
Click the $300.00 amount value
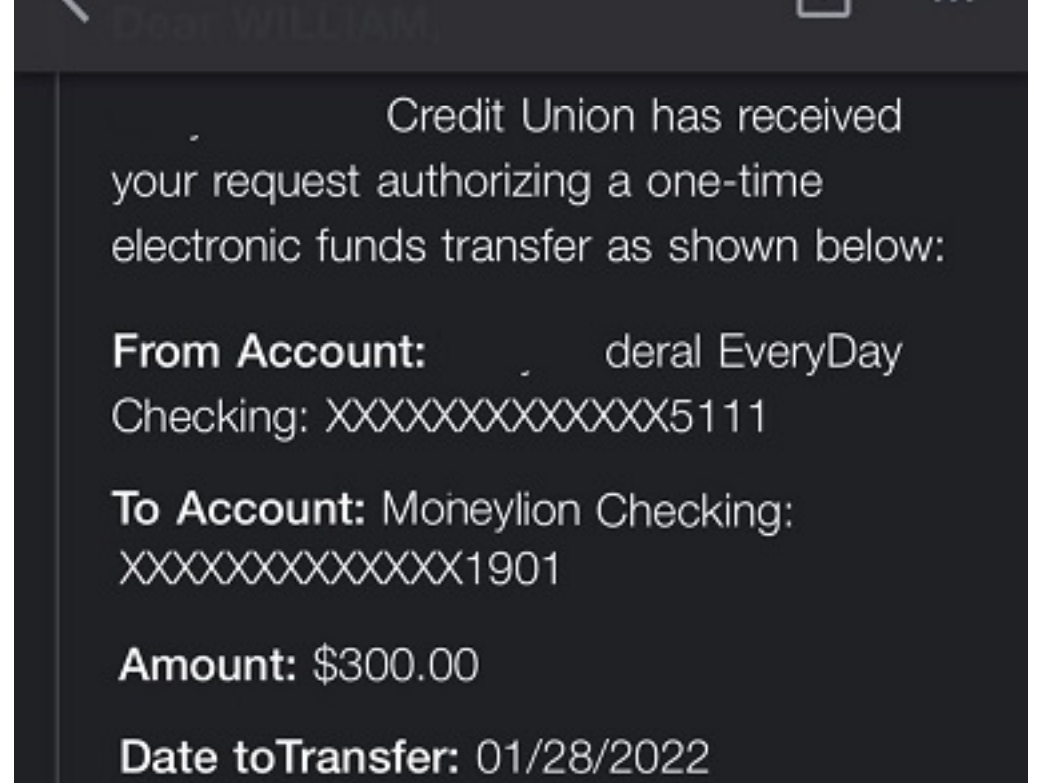tap(396, 664)
